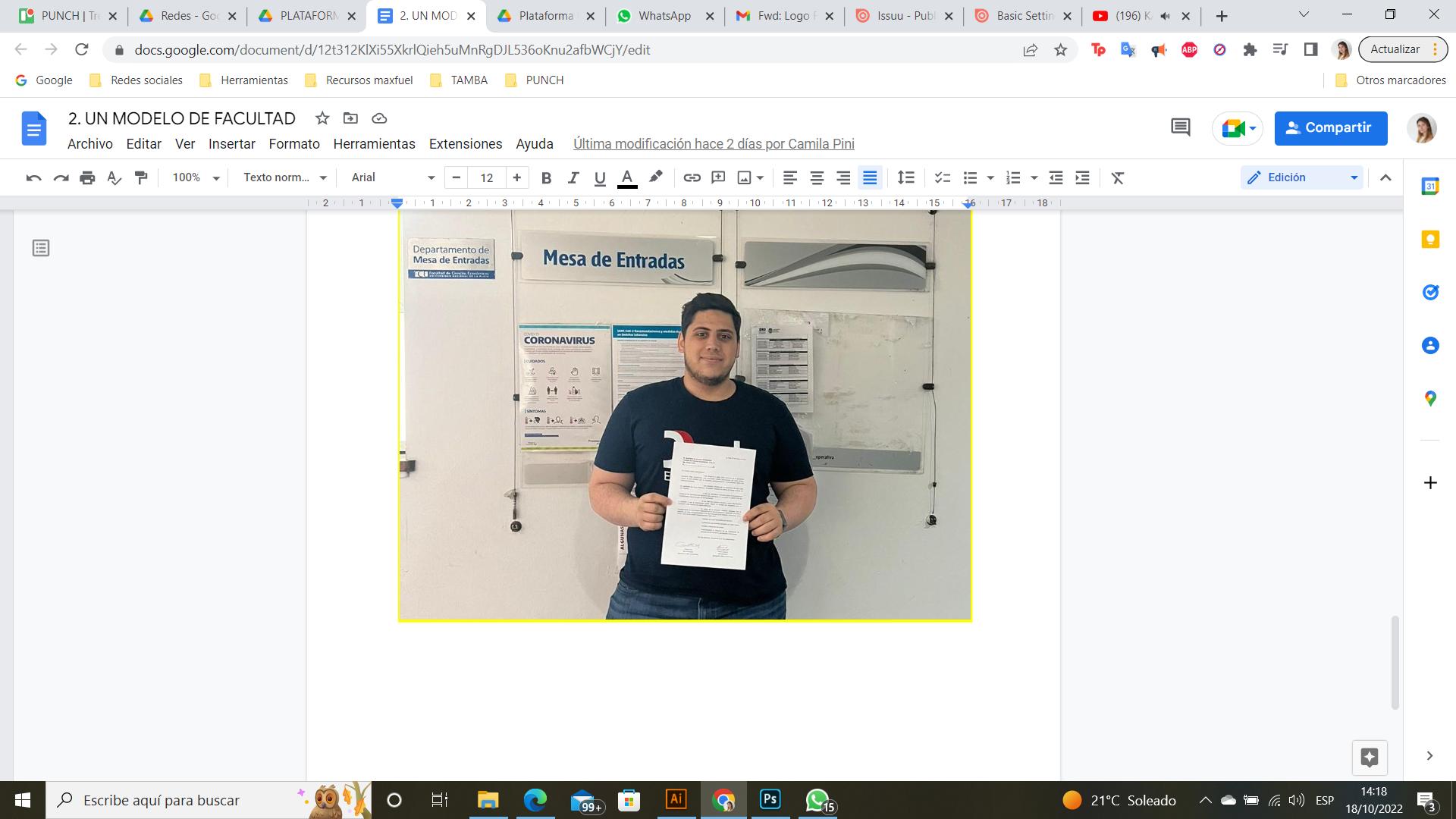1456x819 pixels.
Task: Enable justified text alignment
Action: pos(870,177)
